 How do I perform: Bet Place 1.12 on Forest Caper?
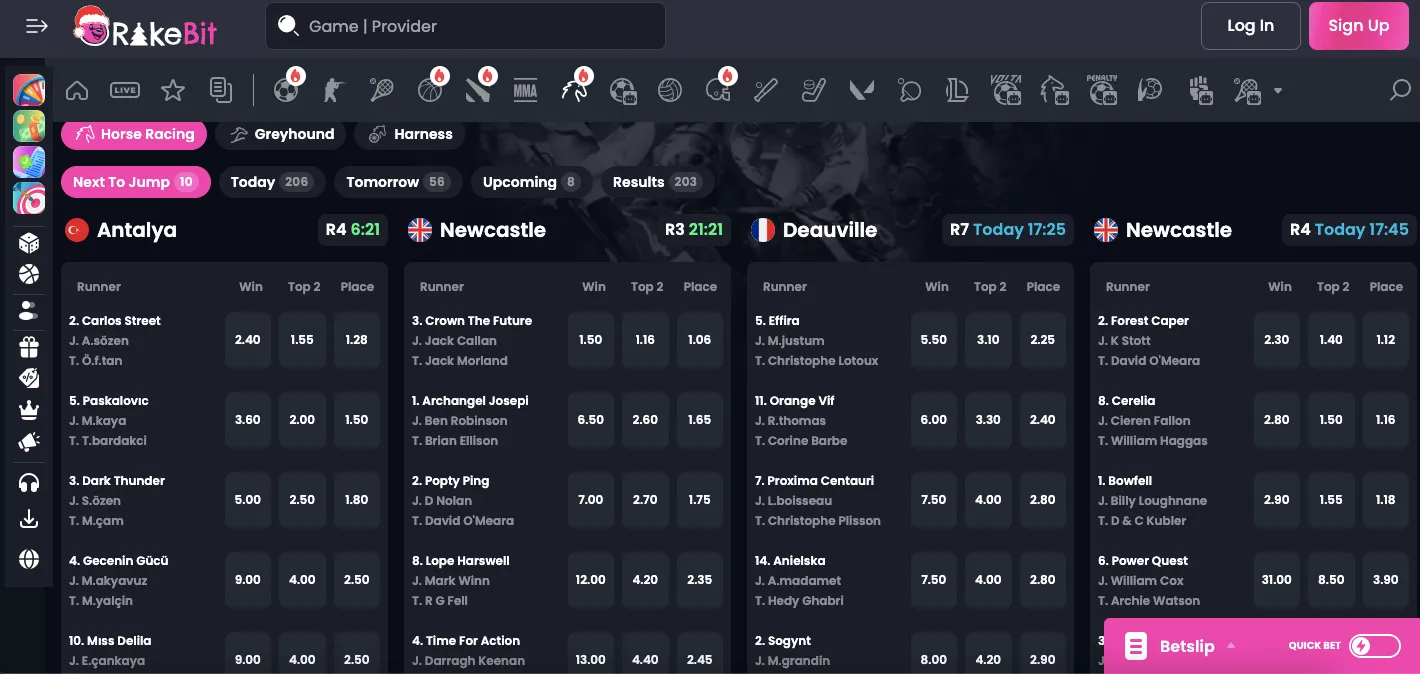1386,340
